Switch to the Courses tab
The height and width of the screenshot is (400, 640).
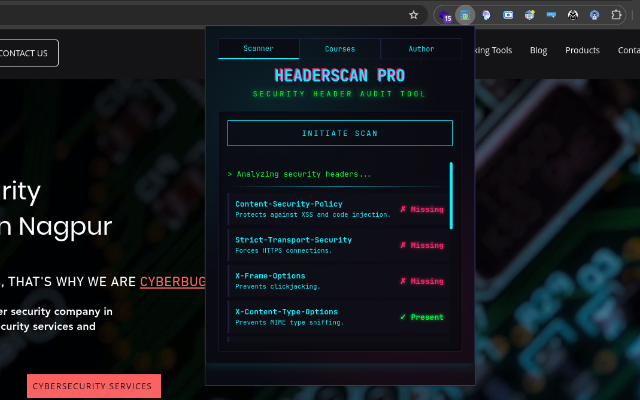tap(340, 49)
